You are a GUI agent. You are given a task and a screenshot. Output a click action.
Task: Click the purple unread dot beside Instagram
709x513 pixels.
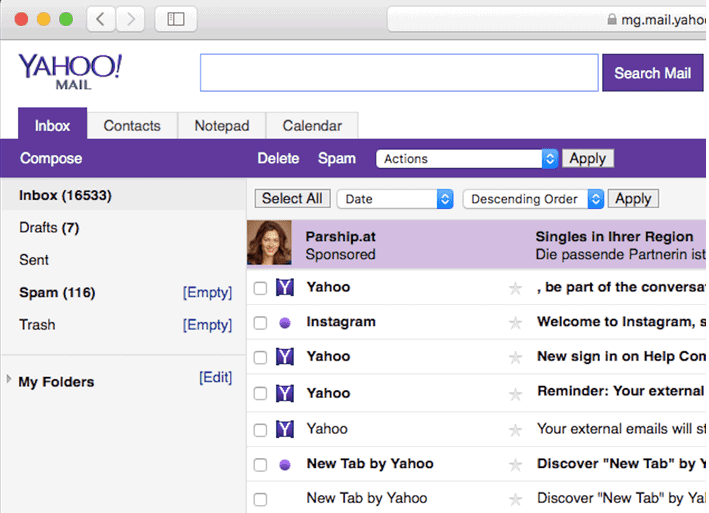click(x=285, y=323)
